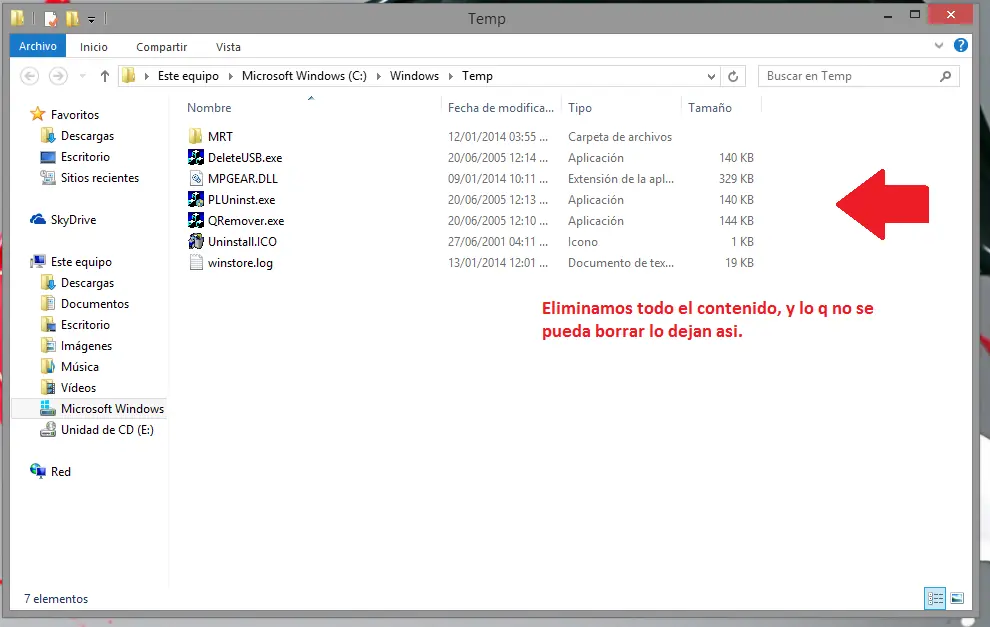Open the Help question mark icon

960,45
